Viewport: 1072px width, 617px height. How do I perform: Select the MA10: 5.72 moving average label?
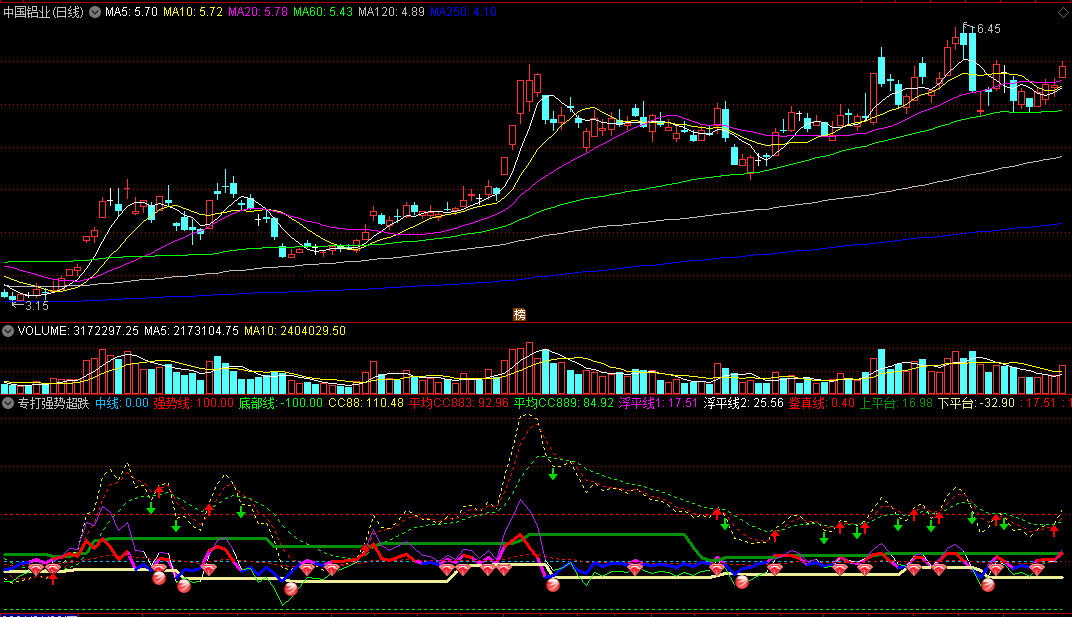pyautogui.click(x=193, y=12)
